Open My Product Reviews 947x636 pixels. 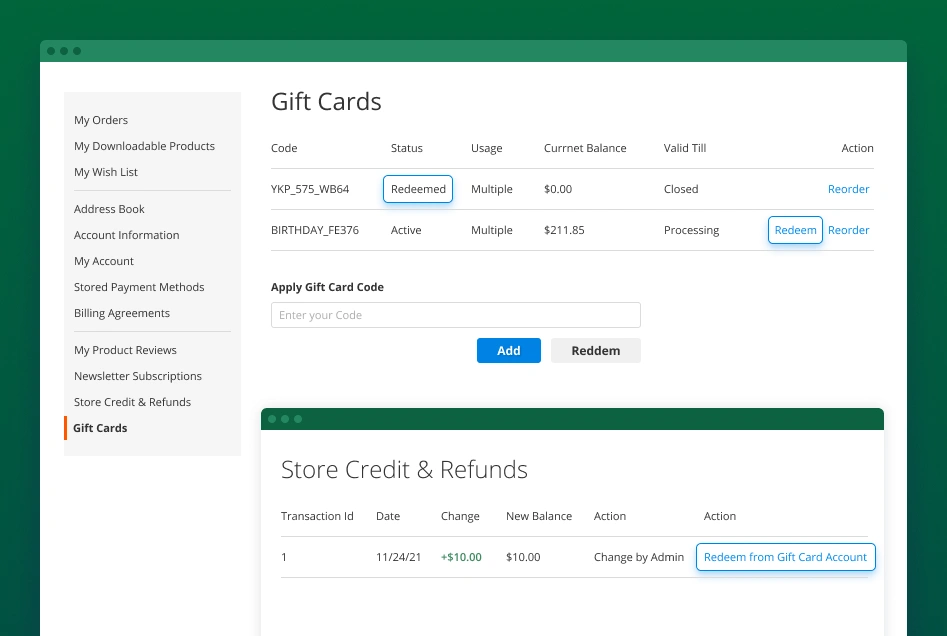pos(125,350)
